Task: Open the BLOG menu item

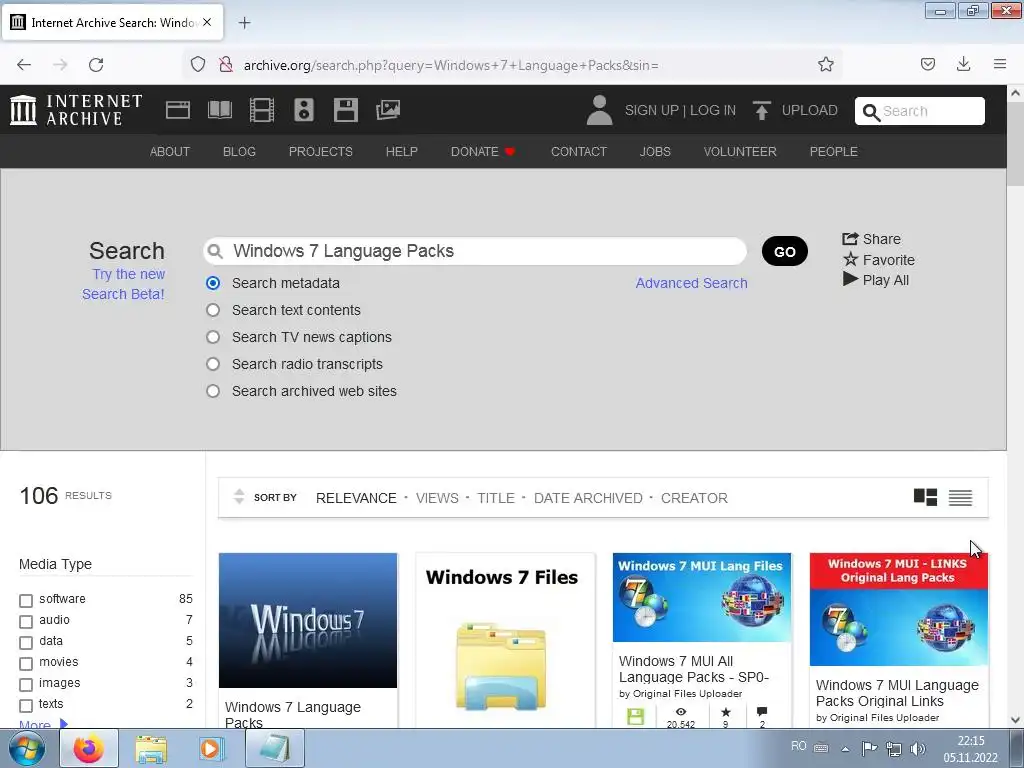Action: pyautogui.click(x=239, y=152)
